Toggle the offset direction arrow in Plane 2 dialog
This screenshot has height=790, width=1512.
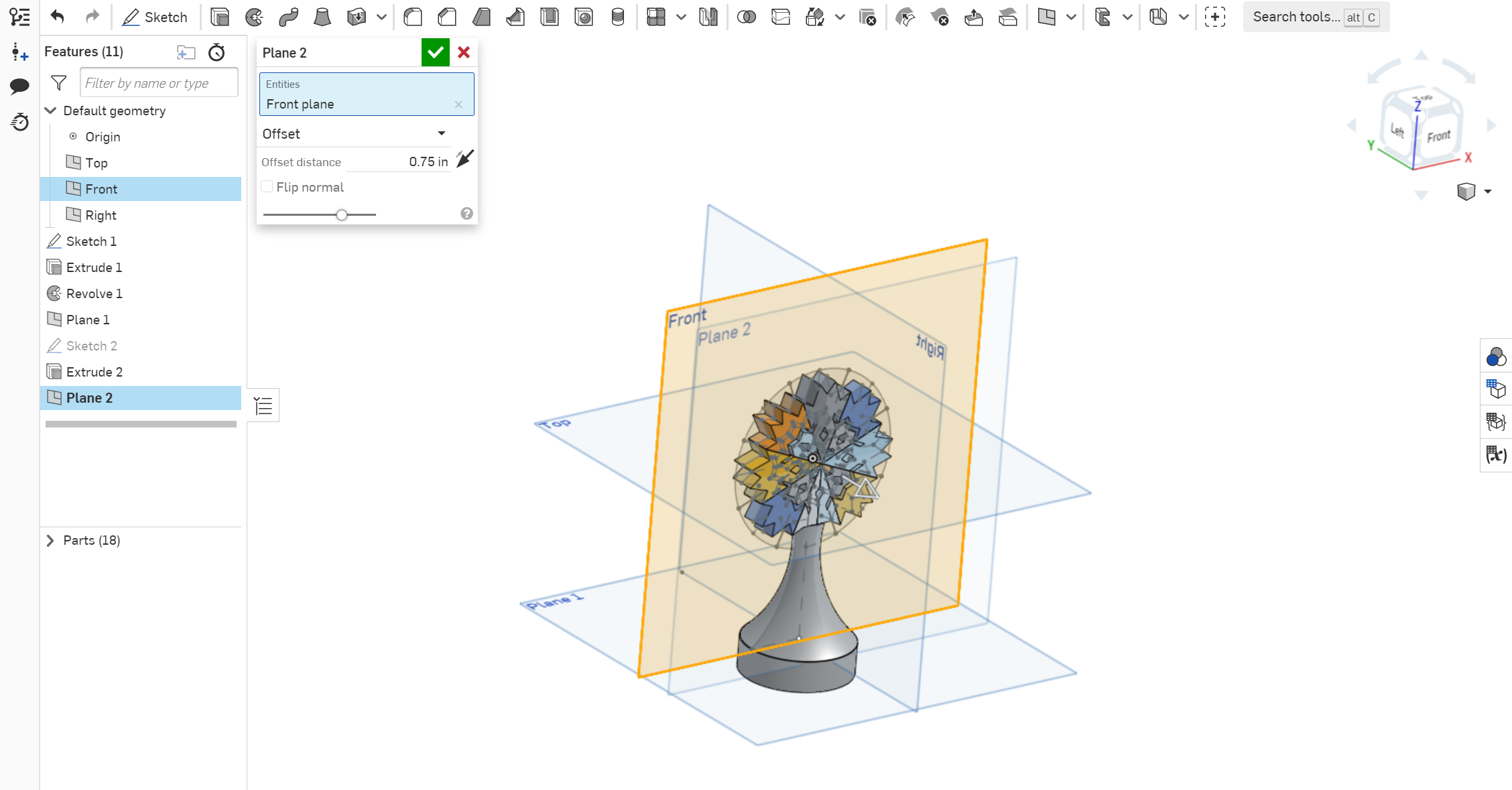pyautogui.click(x=464, y=159)
